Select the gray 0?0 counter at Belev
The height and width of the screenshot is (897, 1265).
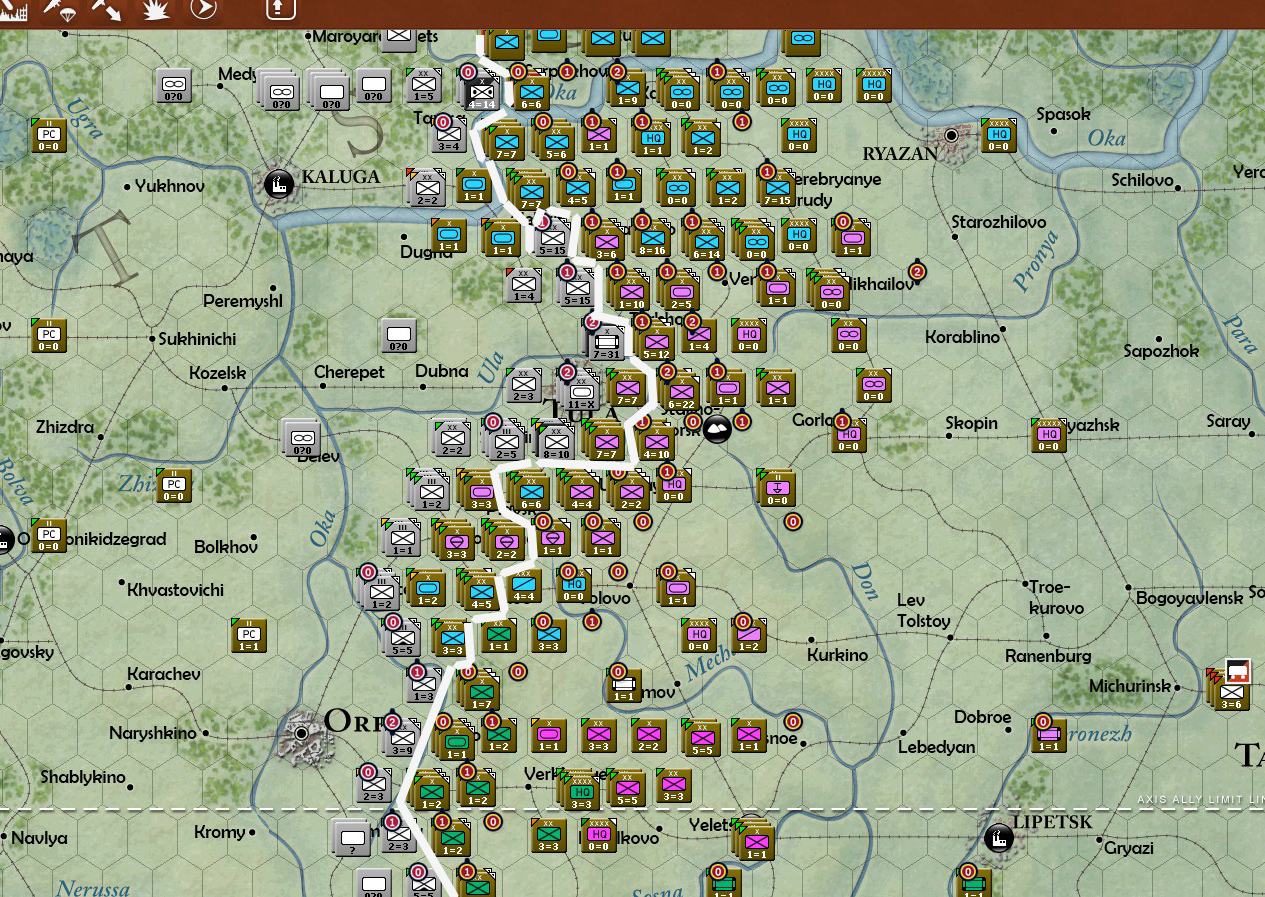click(301, 437)
